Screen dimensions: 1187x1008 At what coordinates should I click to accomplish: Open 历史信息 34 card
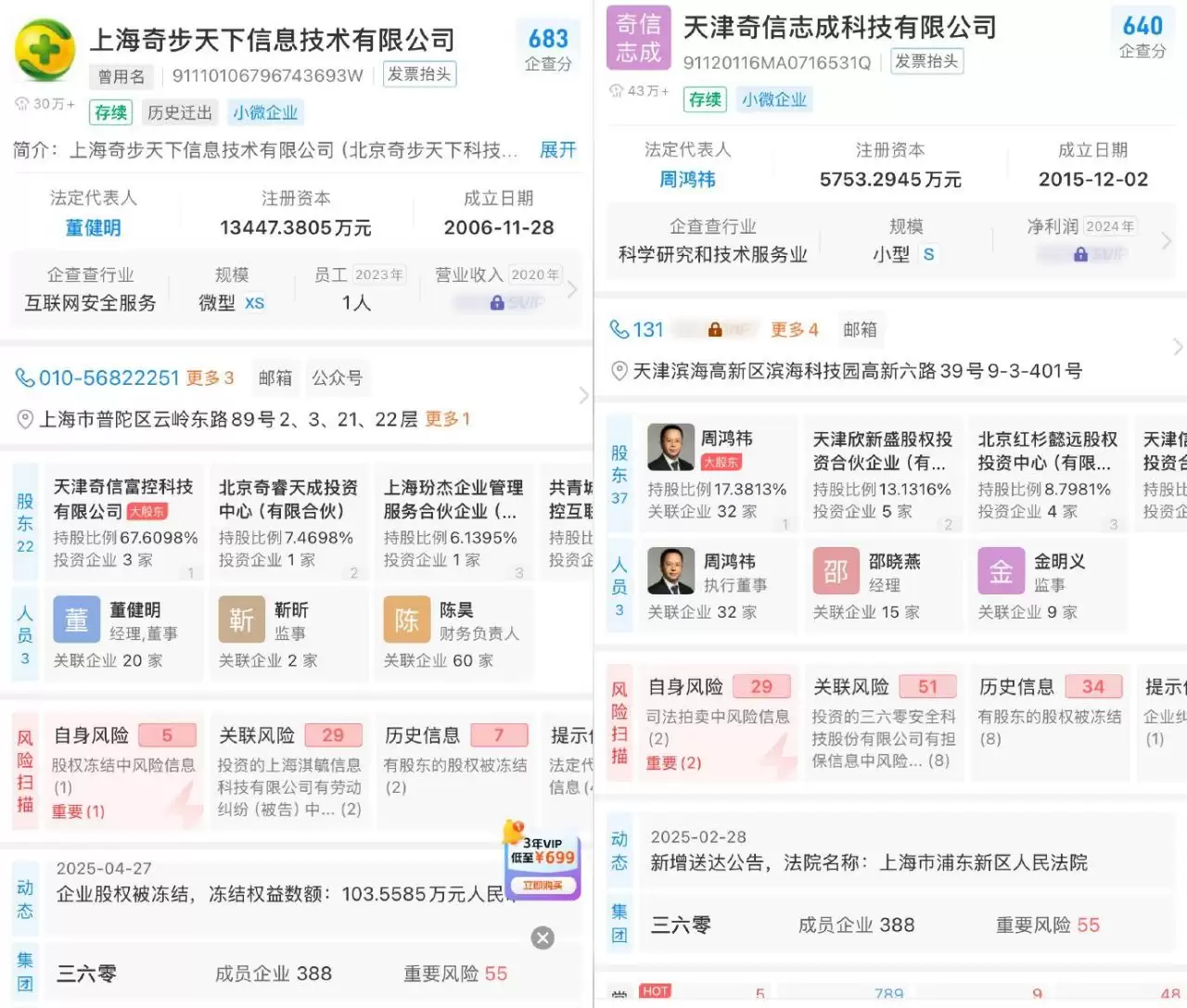pos(1050,723)
